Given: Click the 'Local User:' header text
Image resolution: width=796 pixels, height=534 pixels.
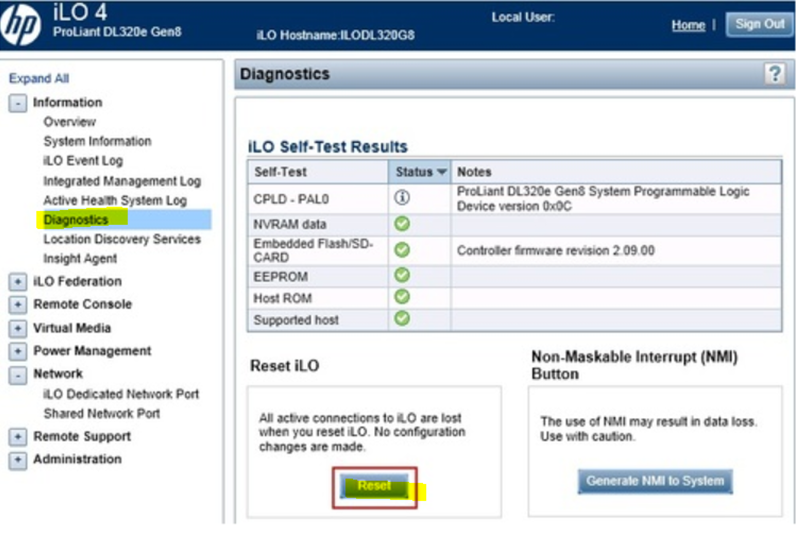Looking at the screenshot, I should click(x=523, y=17).
